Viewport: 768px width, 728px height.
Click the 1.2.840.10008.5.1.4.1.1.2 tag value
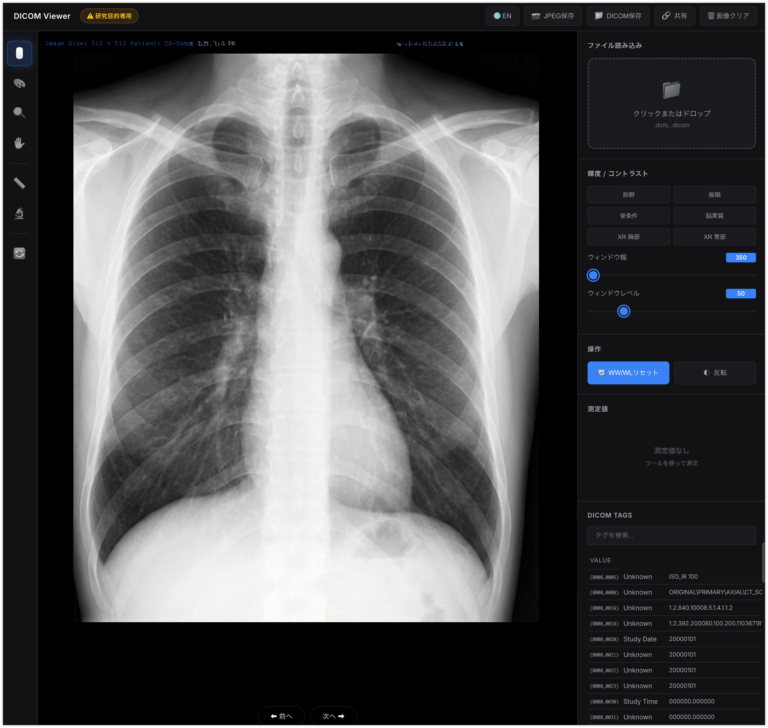tap(700, 607)
